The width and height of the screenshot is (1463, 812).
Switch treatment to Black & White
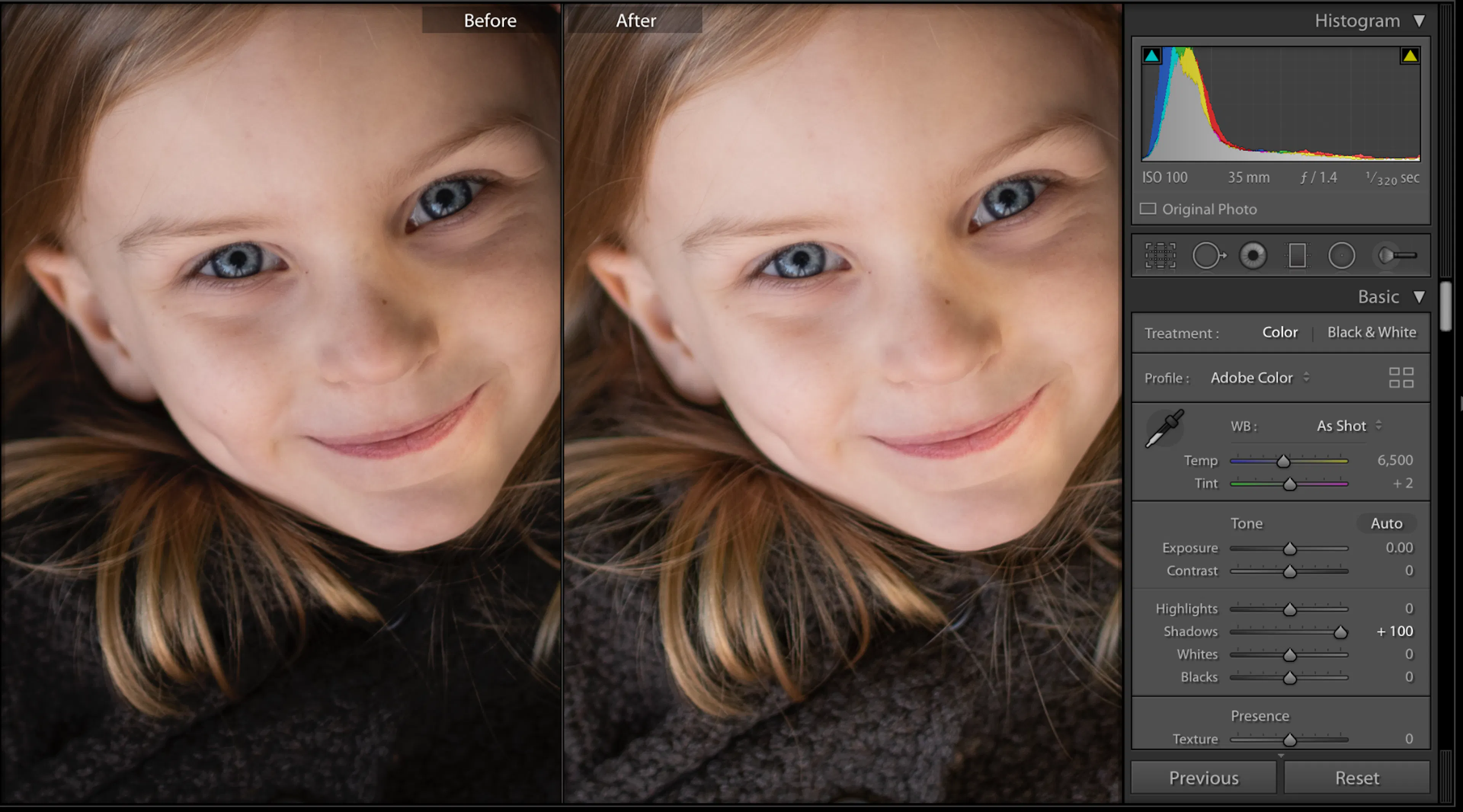pos(1371,332)
